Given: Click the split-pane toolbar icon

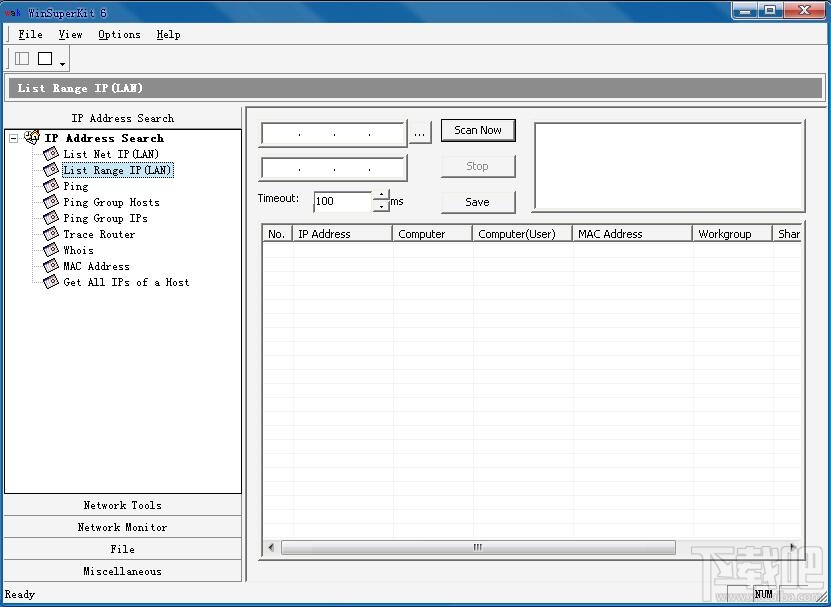Looking at the screenshot, I should pyautogui.click(x=21, y=58).
